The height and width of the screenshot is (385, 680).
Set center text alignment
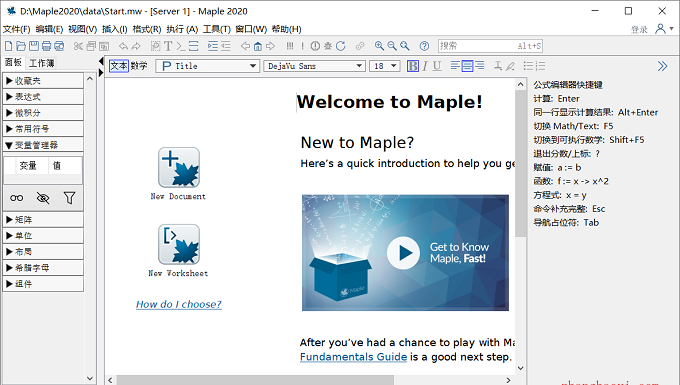click(x=467, y=66)
